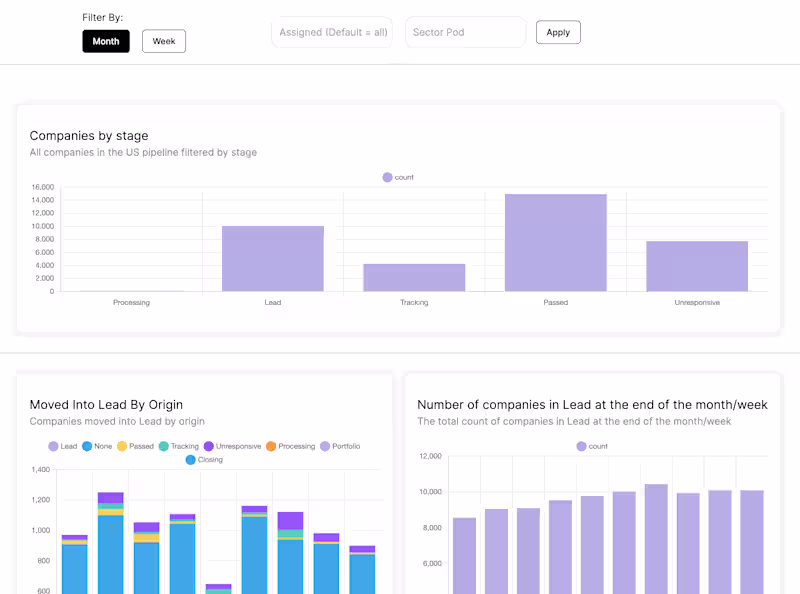Select the Unresponsive stage bar
Image resolution: width=800 pixels, height=594 pixels.
[697, 266]
